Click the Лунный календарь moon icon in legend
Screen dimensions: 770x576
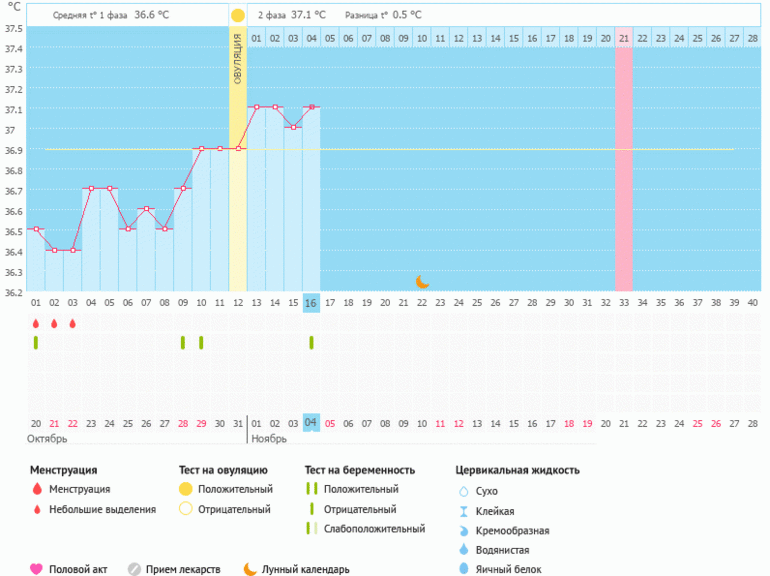(x=250, y=569)
